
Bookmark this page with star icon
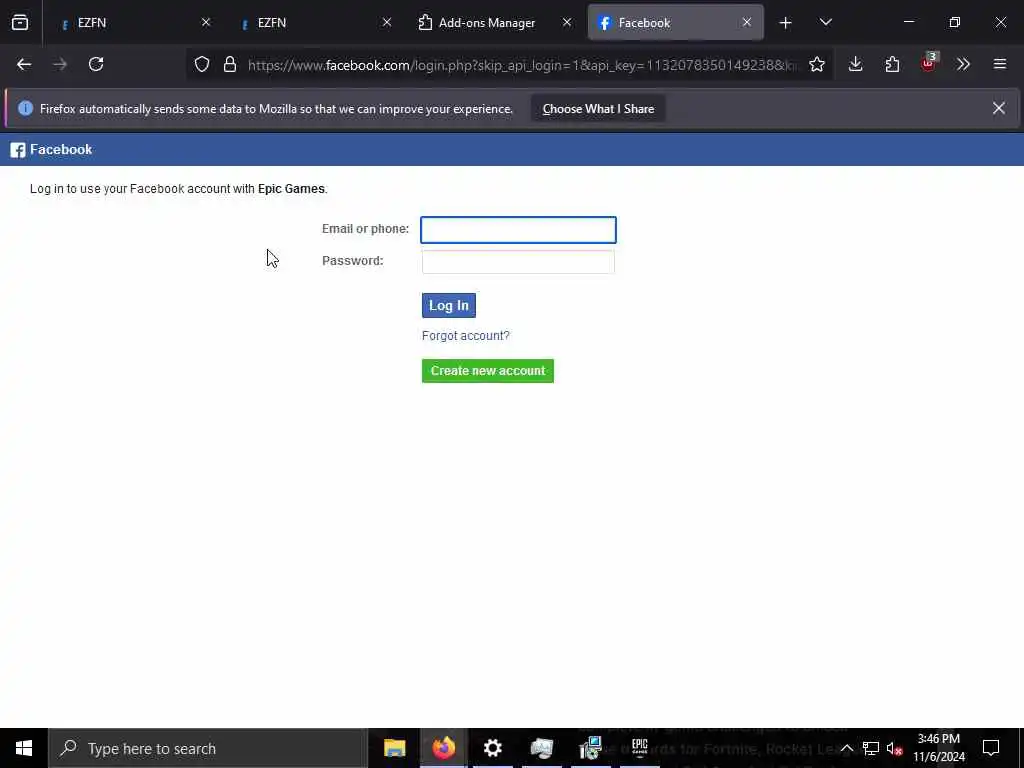817,64
